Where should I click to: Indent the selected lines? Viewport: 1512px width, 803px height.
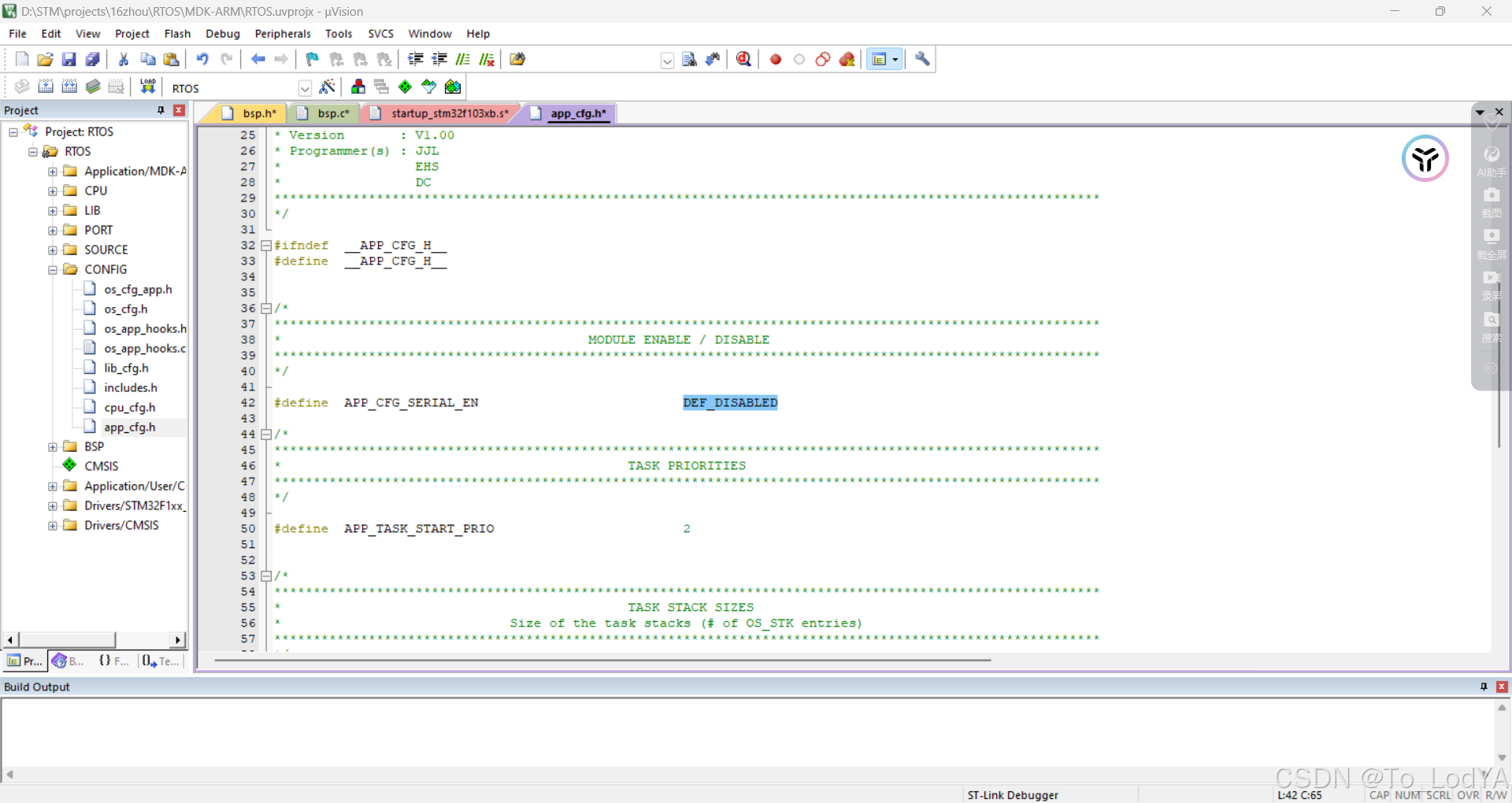(x=416, y=59)
